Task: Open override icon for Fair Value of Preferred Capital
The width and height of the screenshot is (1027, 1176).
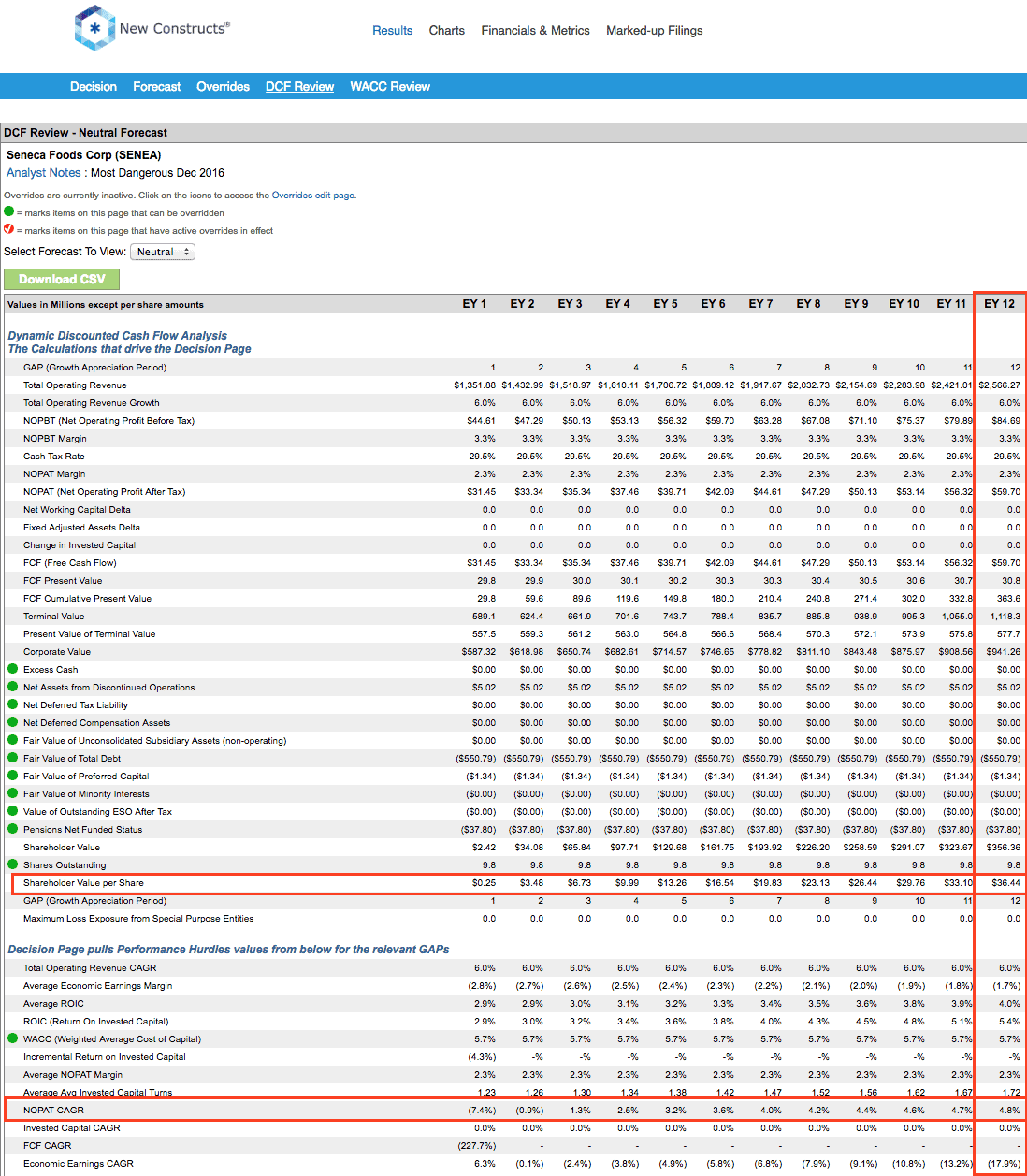Action: [x=13, y=776]
